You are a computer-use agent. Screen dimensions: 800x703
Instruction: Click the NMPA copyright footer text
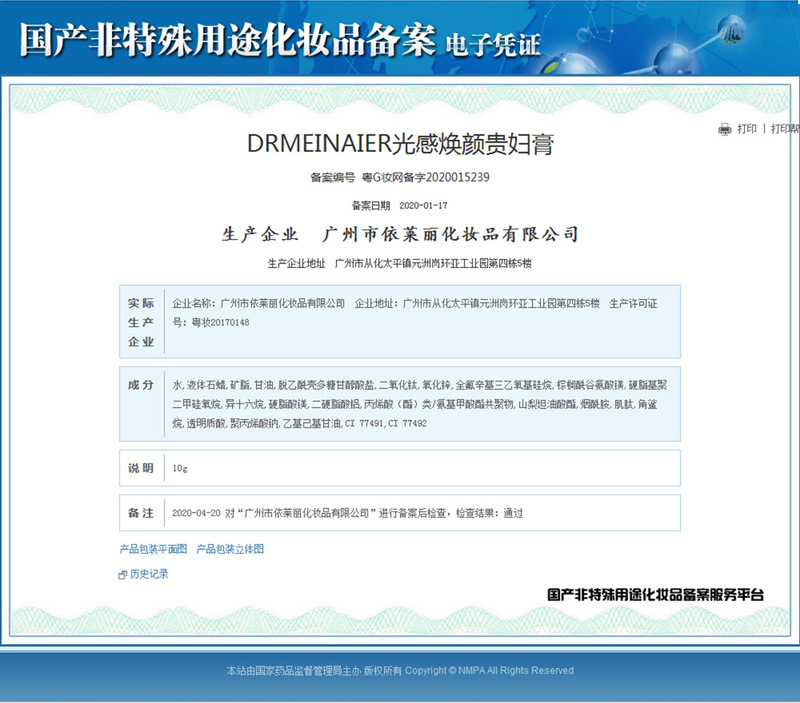click(400, 671)
